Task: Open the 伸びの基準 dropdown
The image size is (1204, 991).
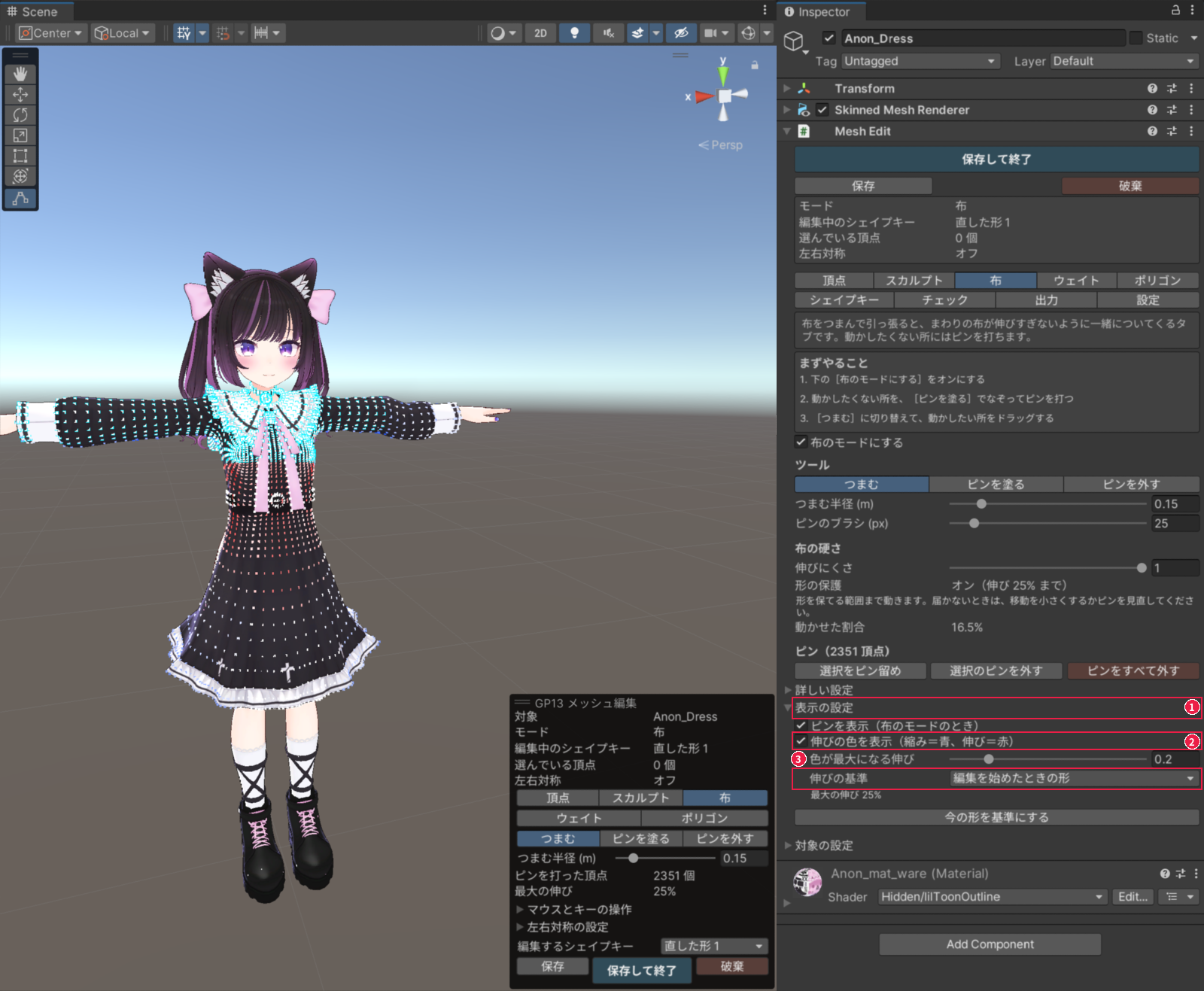Action: (1074, 779)
